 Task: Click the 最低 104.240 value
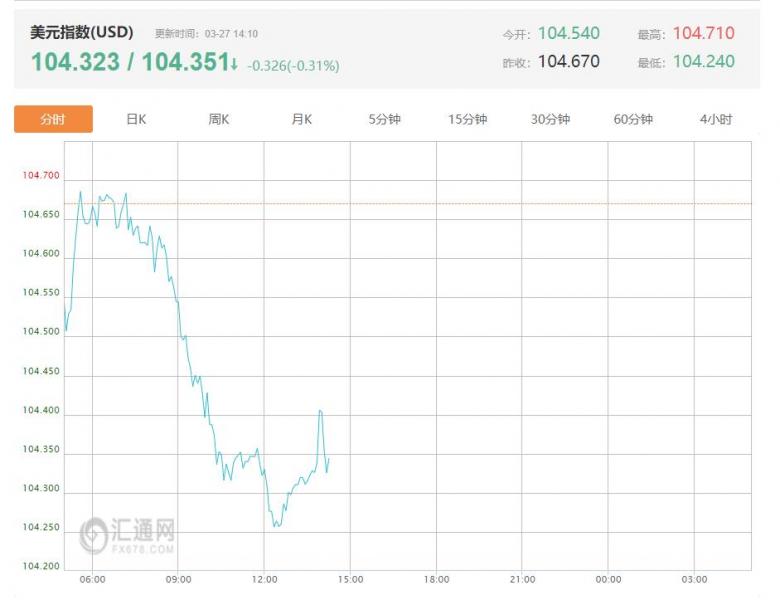[x=703, y=61]
